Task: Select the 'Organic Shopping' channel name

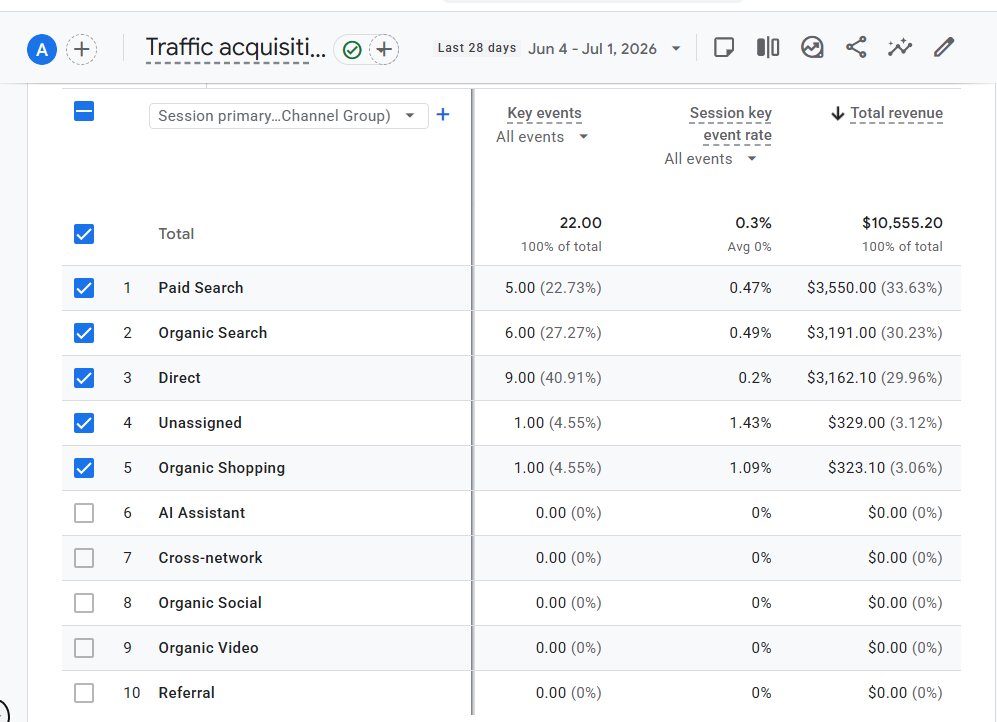Action: coord(221,468)
